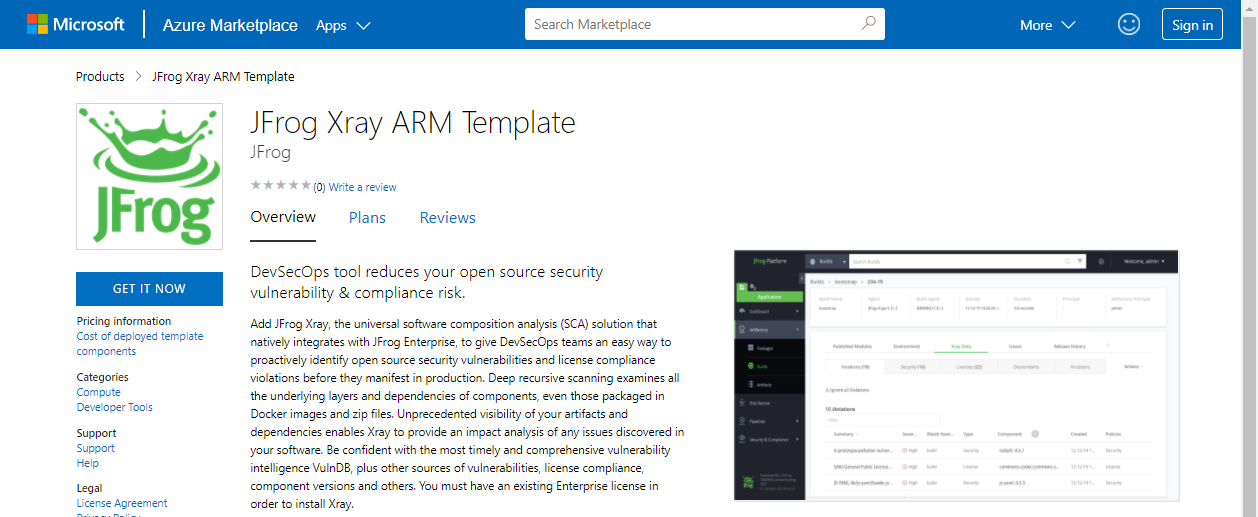
Task: Click the DevSecOps tool description heading
Action: [427, 282]
